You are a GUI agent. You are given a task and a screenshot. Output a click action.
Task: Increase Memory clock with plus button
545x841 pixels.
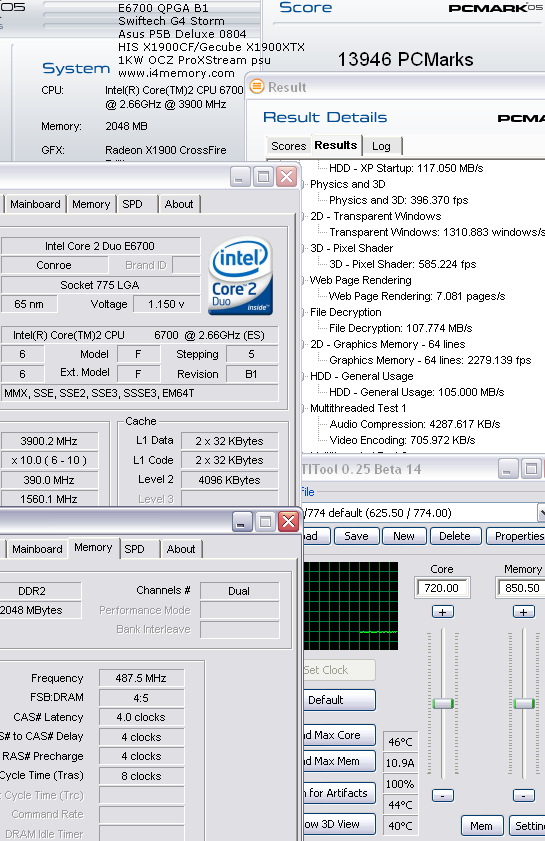click(x=524, y=611)
